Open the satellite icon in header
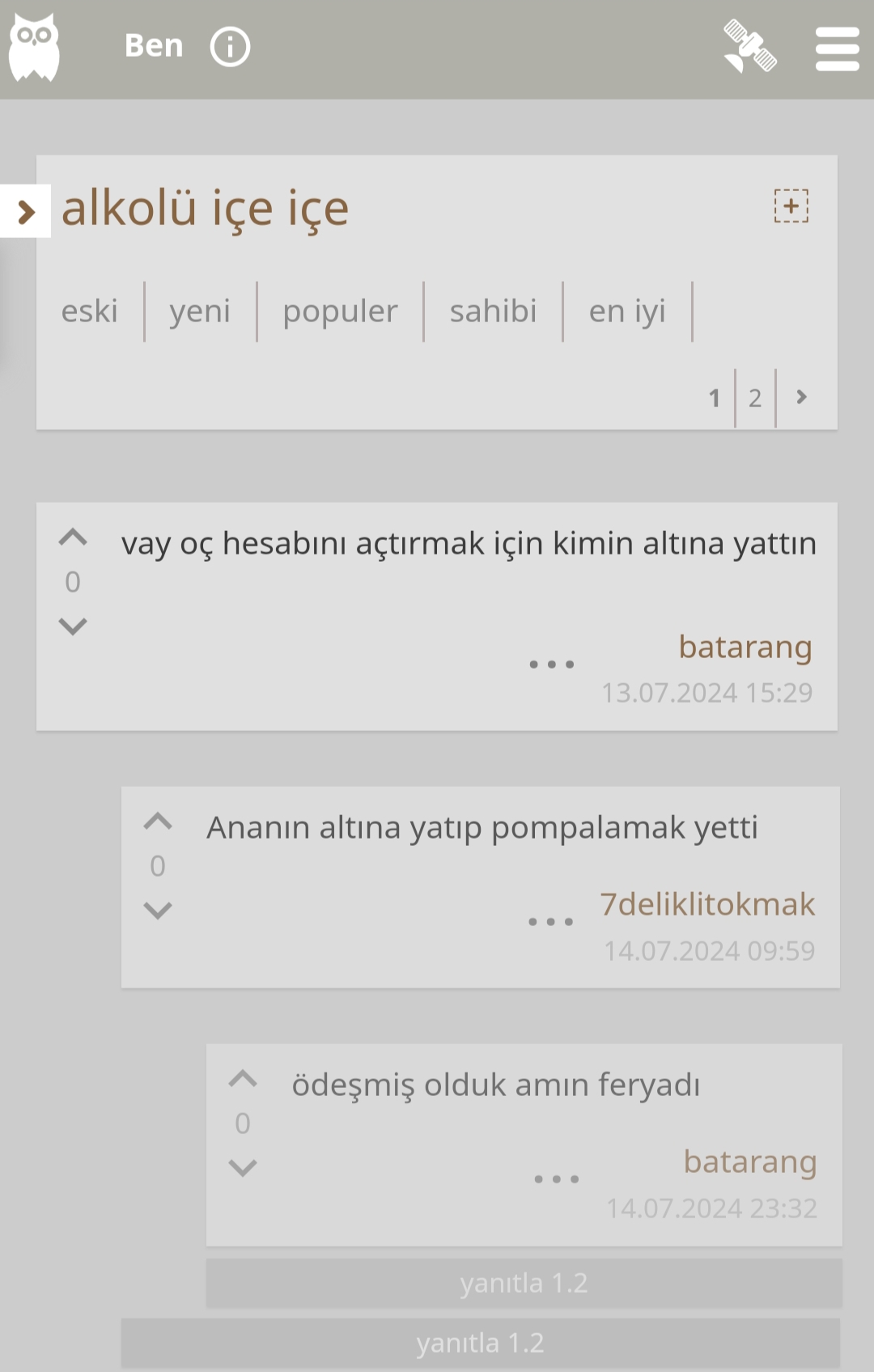This screenshot has width=874, height=1372. point(750,46)
